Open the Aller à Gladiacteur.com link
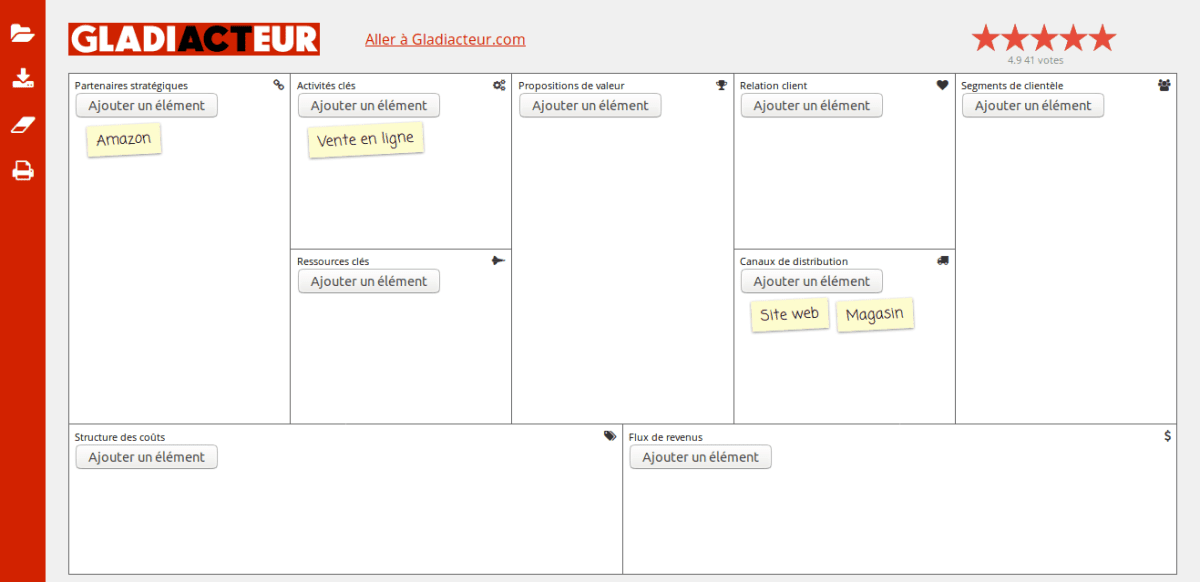Viewport: 1200px width, 582px height. 445,39
